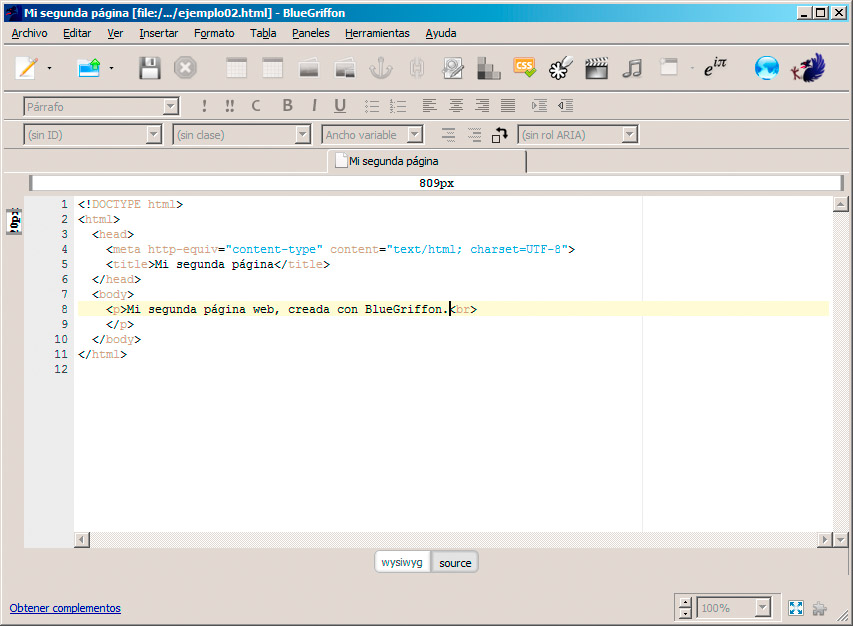Image resolution: width=853 pixels, height=626 pixels.
Task: Toggle strong double exclamation button
Action: (230, 106)
